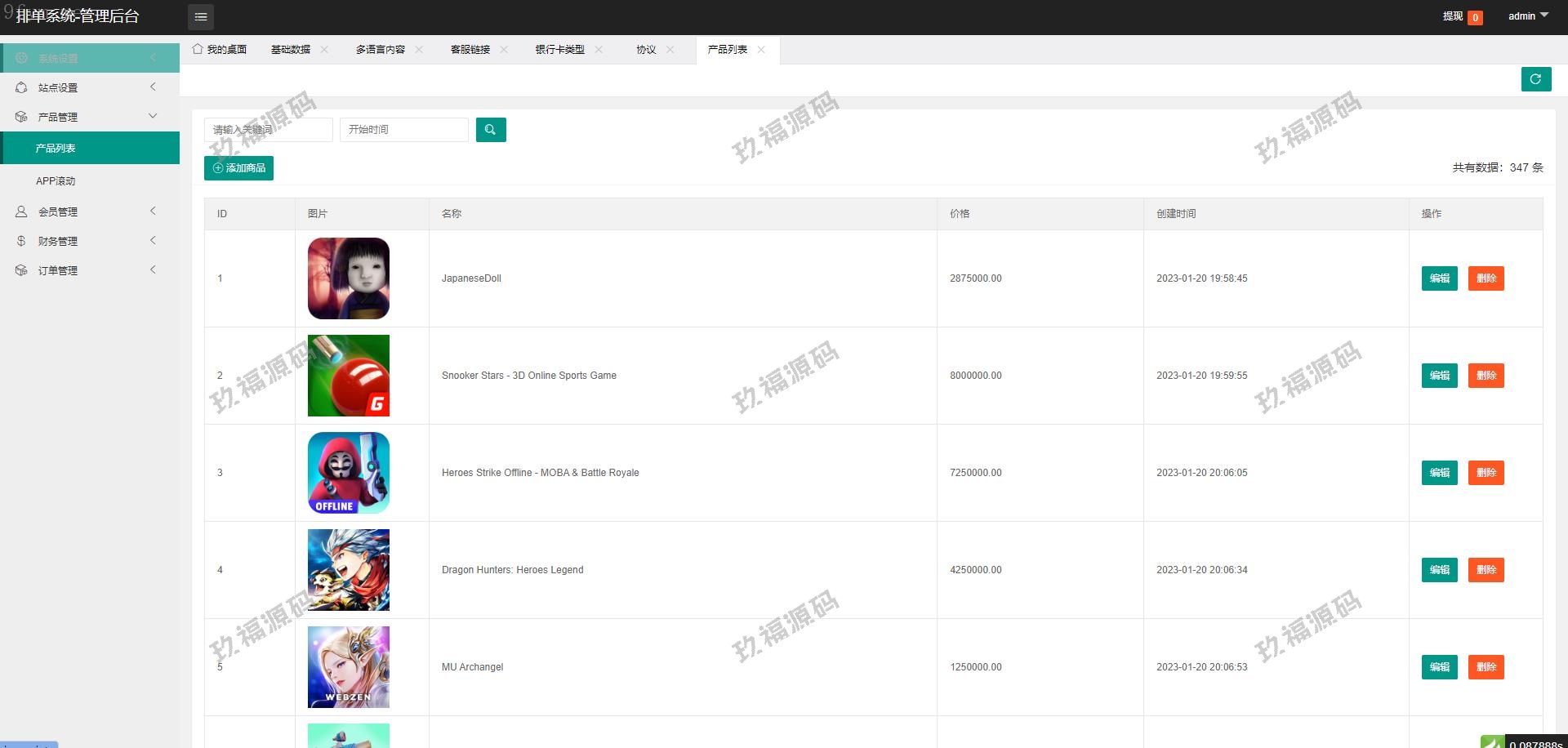Delete the Snooker Stars product row
Viewport: 1568px width, 748px height.
[1486, 376]
